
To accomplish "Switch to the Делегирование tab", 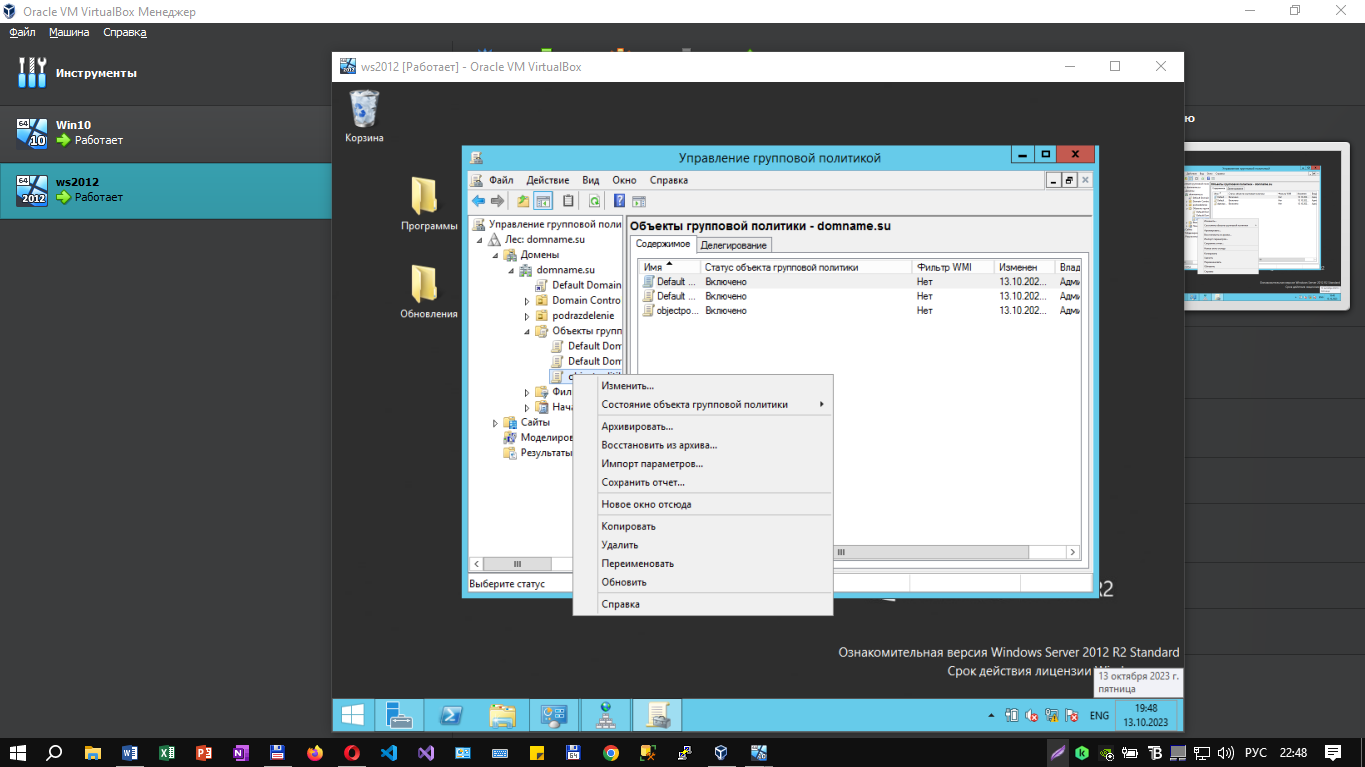I will click(x=734, y=245).
